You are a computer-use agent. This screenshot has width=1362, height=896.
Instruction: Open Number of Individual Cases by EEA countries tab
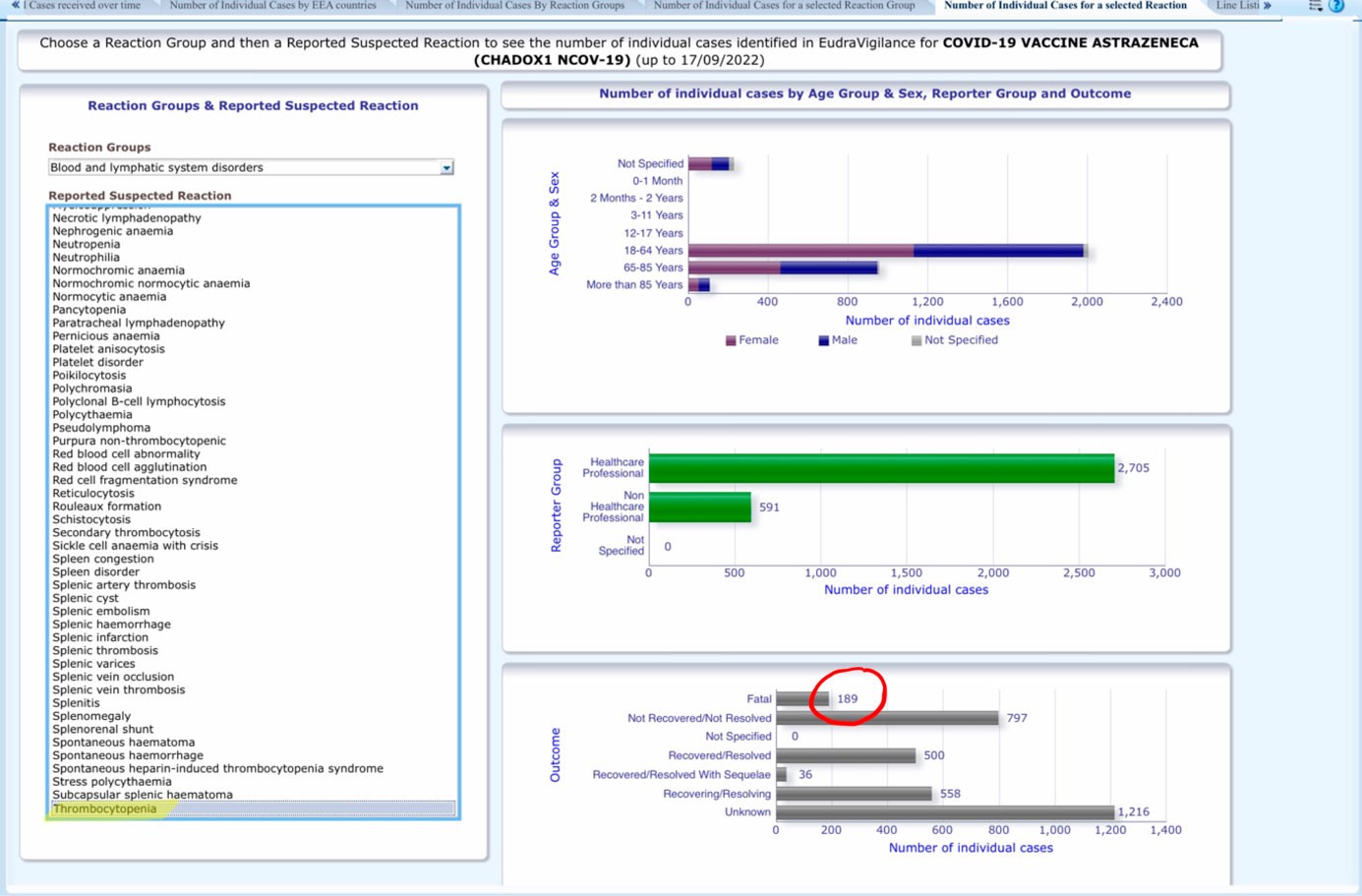(272, 6)
